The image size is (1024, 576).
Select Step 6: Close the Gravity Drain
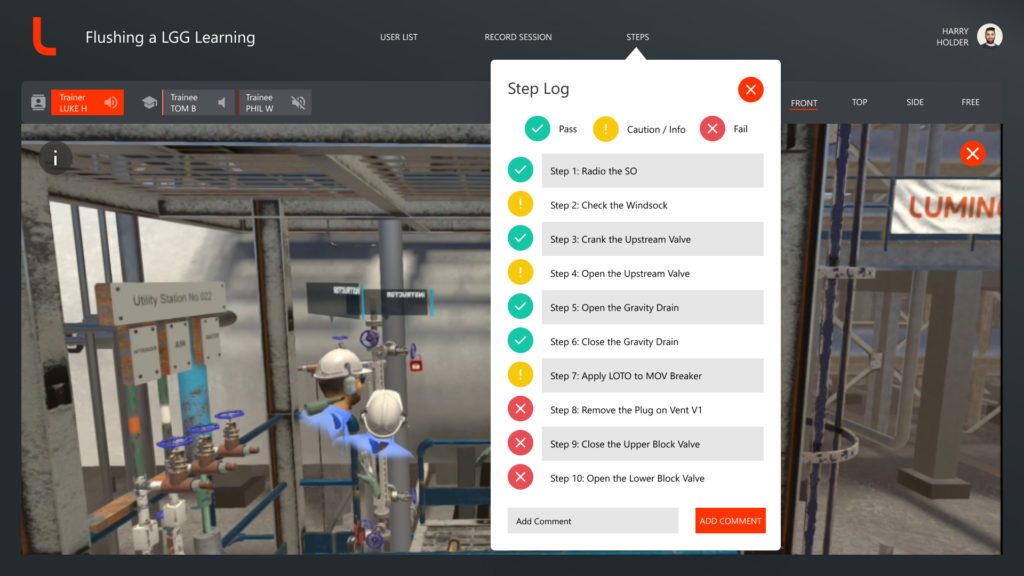(x=652, y=342)
